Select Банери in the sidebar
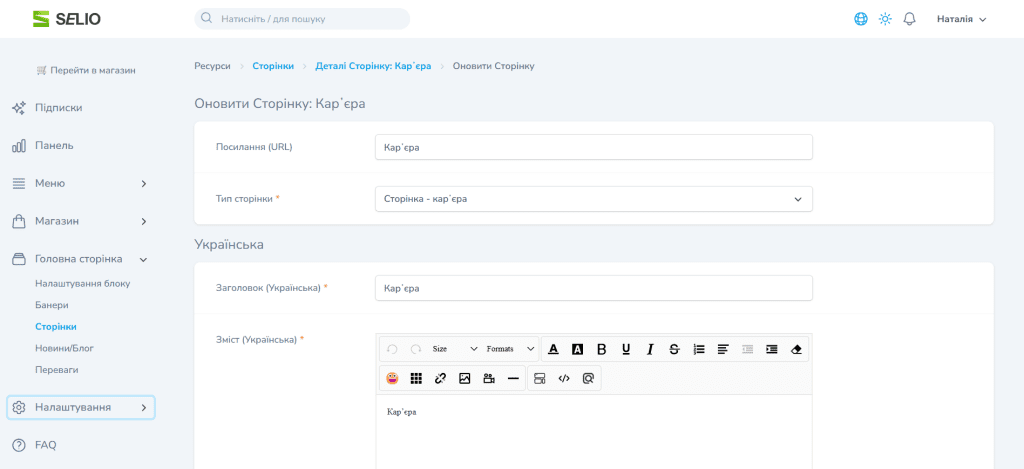Image resolution: width=1024 pixels, height=469 pixels. click(52, 305)
